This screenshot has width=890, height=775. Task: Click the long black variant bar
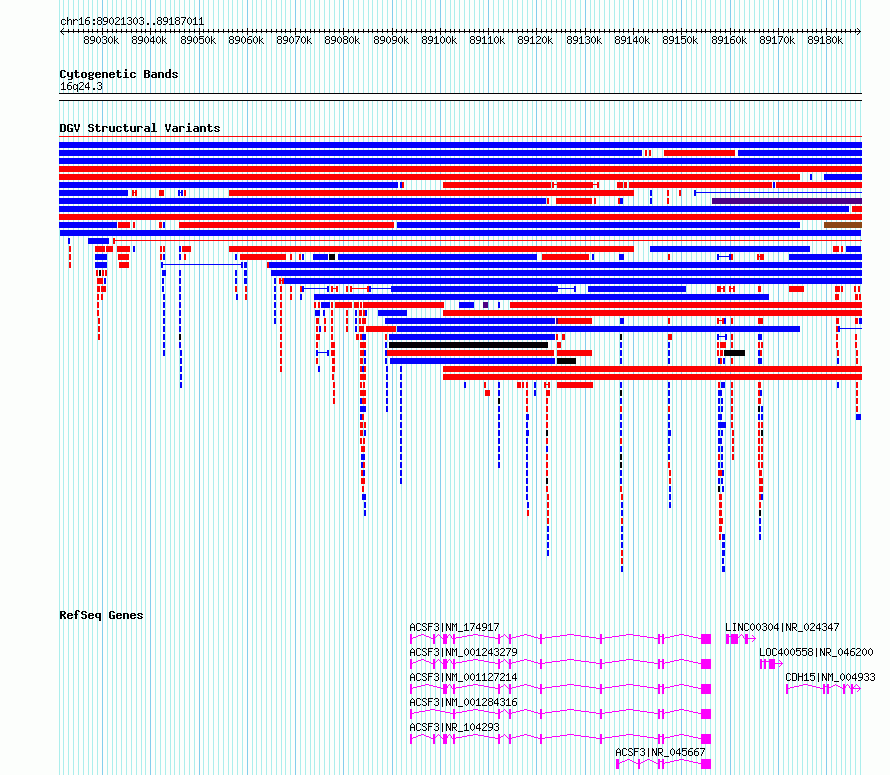(469, 345)
